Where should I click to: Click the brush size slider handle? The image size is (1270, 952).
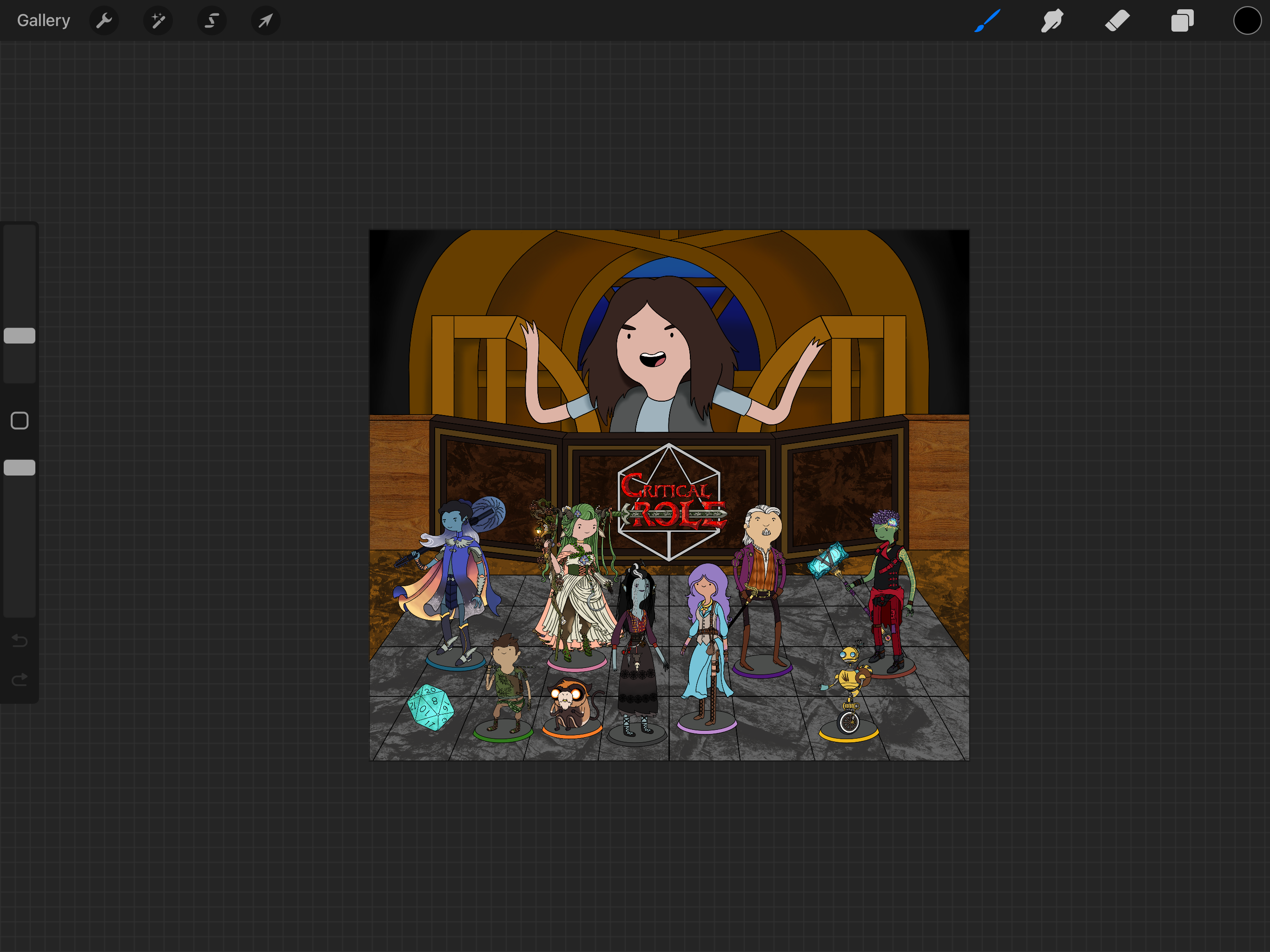(x=20, y=336)
